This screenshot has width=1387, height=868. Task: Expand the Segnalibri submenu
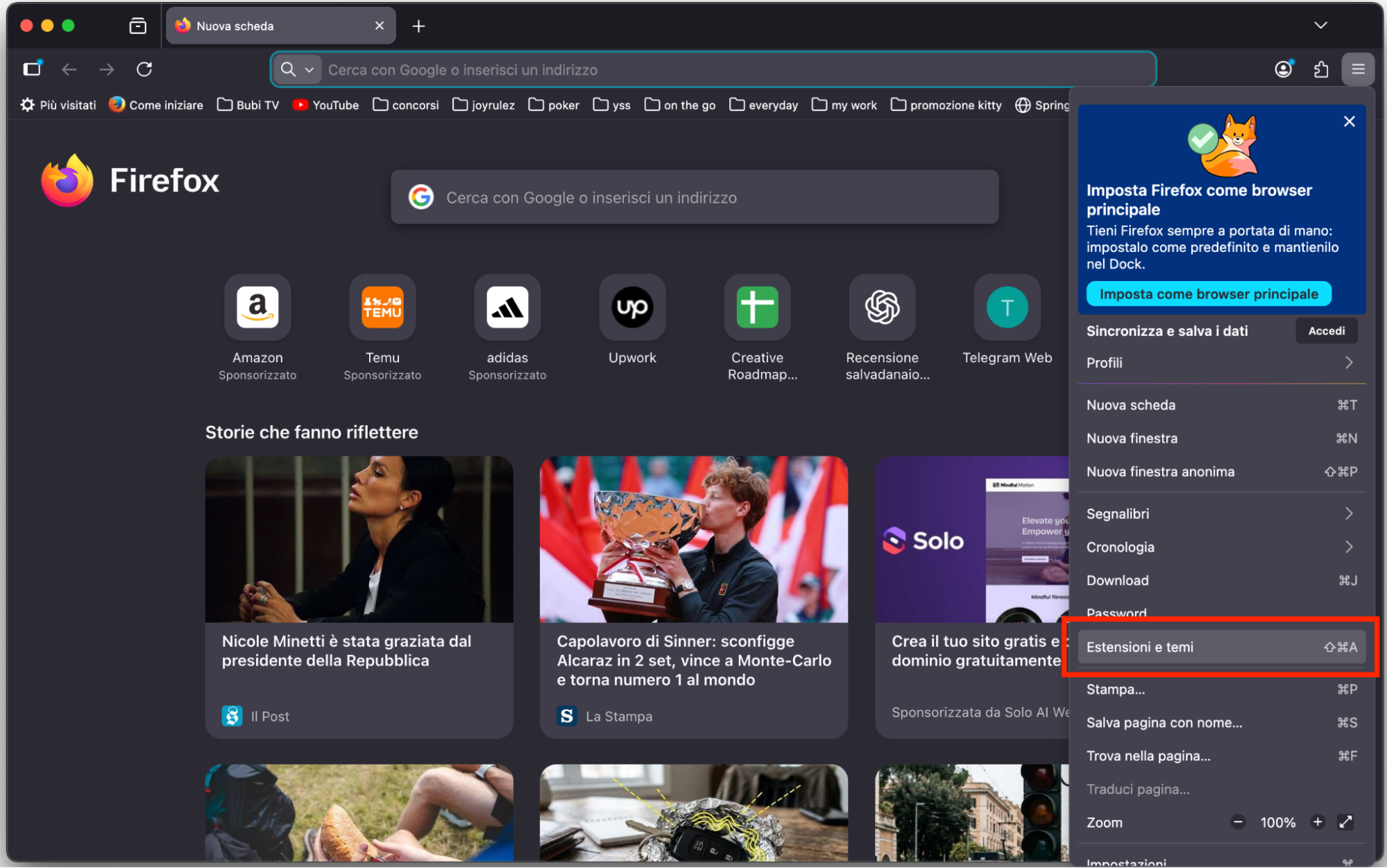1220,513
